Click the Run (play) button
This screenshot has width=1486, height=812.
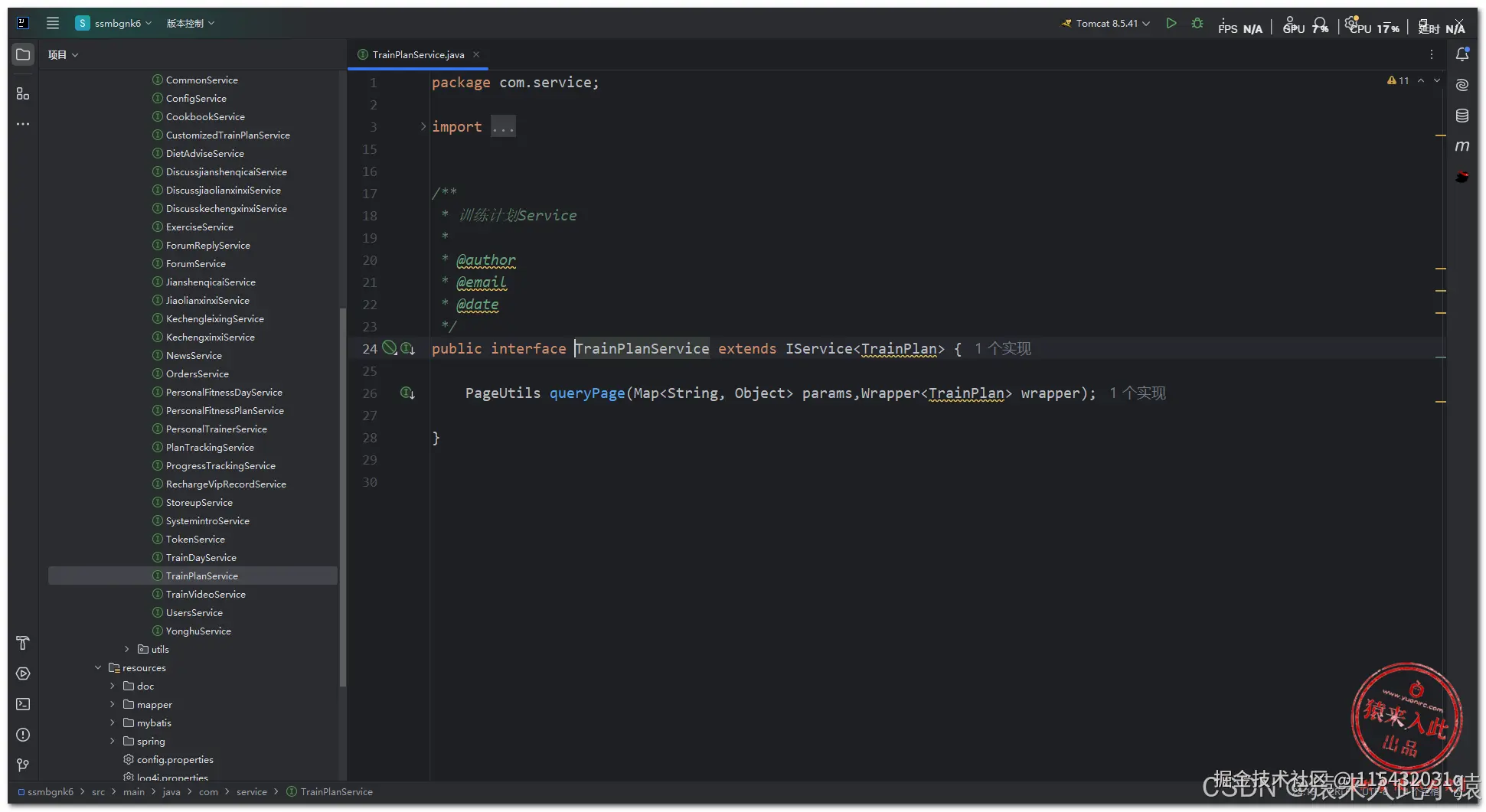click(1171, 24)
